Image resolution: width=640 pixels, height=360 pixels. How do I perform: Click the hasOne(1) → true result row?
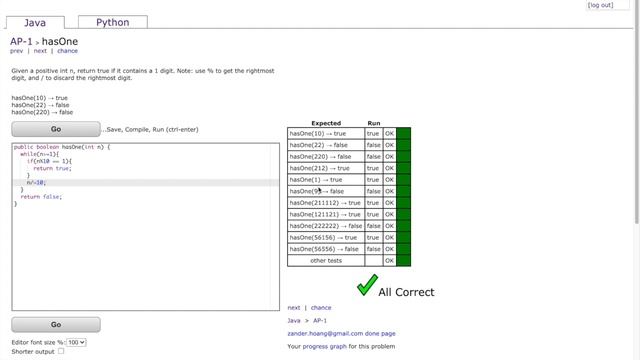tap(349, 180)
